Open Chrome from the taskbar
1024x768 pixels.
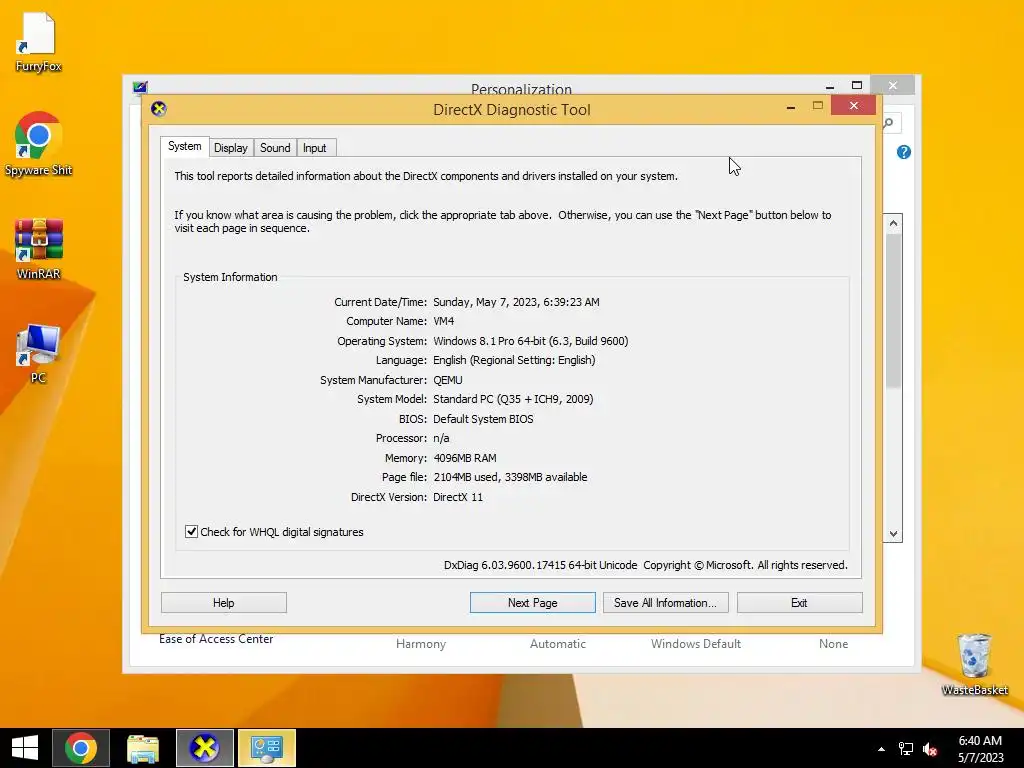point(81,748)
